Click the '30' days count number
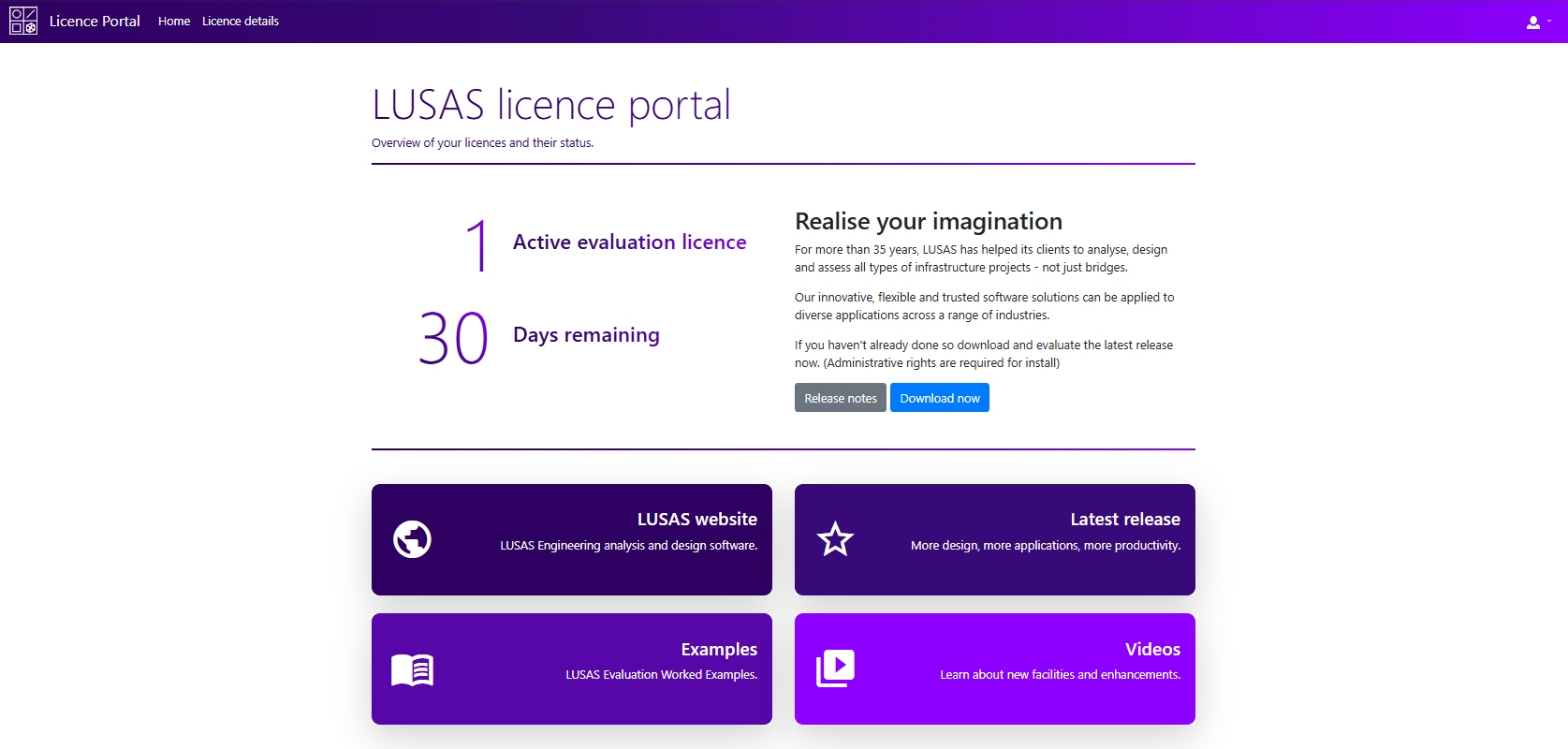Image resolution: width=1568 pixels, height=749 pixels. pos(454,338)
